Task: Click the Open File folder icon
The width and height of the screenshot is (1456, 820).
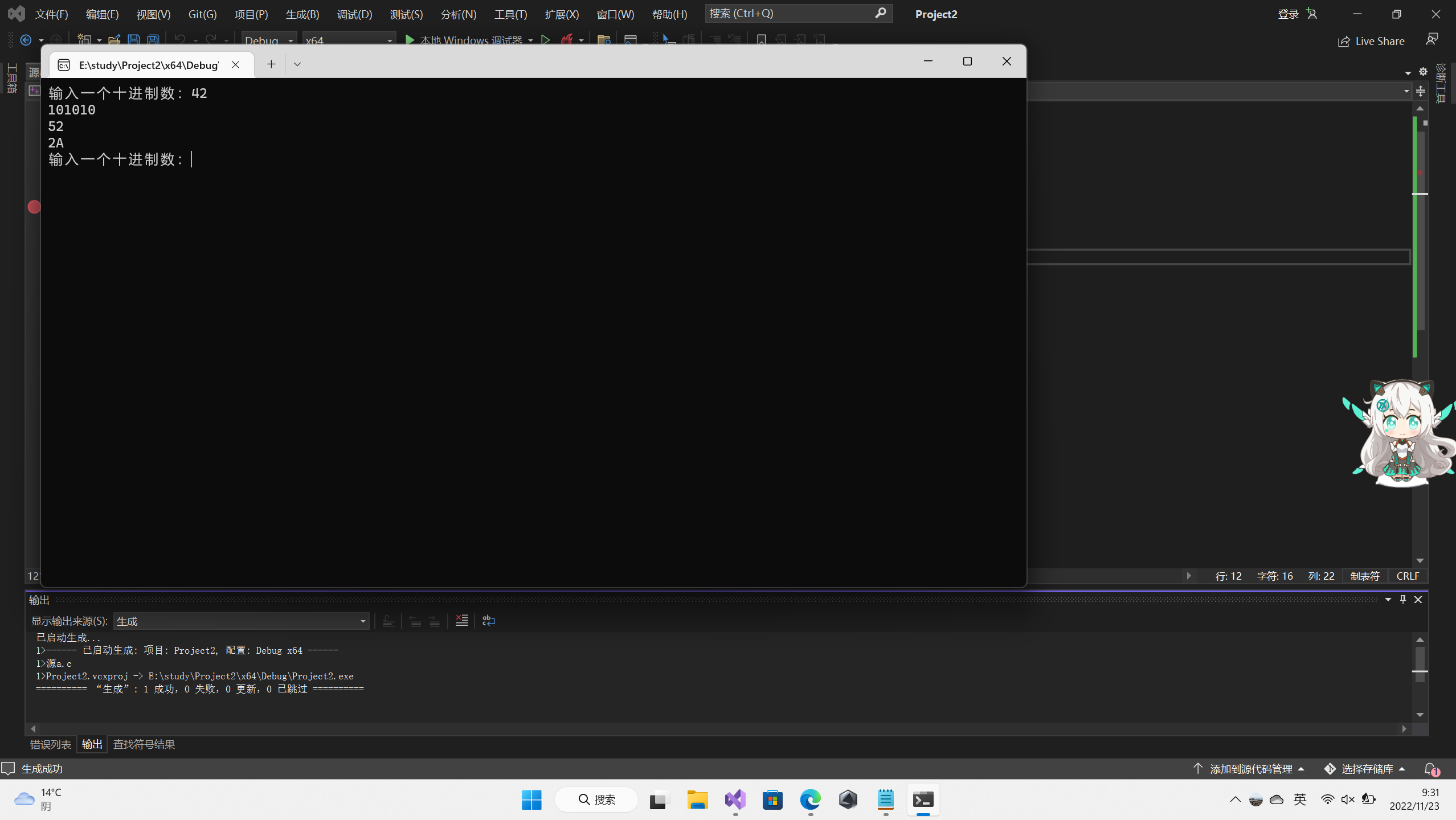Action: pos(114,40)
